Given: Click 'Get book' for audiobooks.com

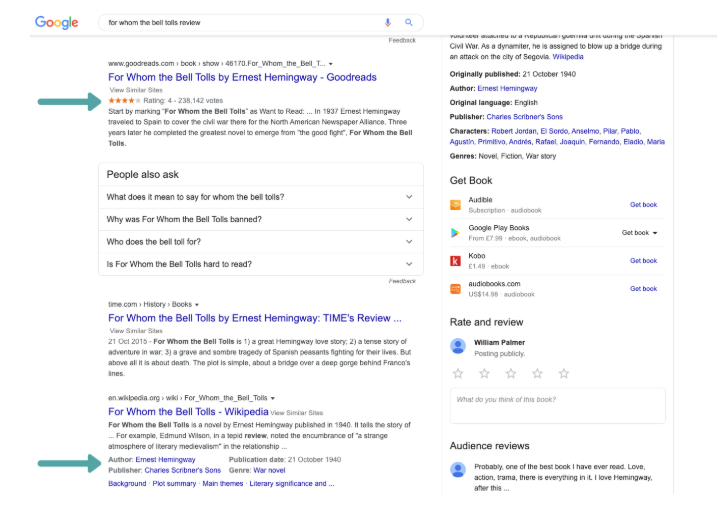Looking at the screenshot, I should tap(643, 288).
